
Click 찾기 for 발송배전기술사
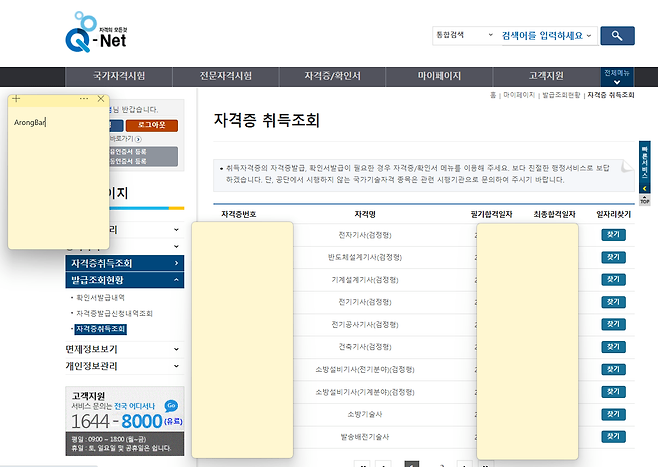(x=613, y=437)
